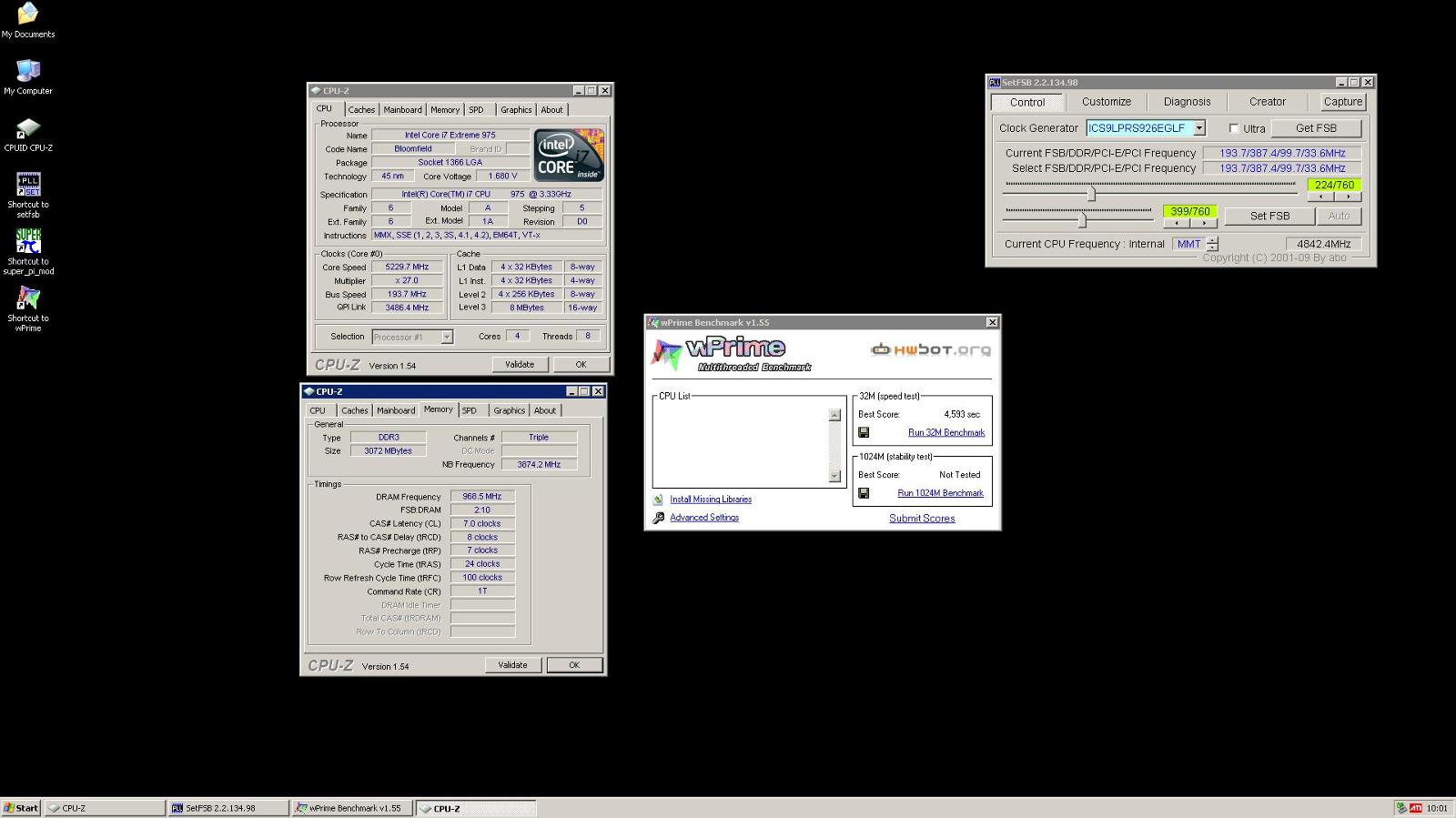Switch to Customize tab in SetFSB
Image resolution: width=1456 pixels, height=818 pixels.
tap(1107, 102)
